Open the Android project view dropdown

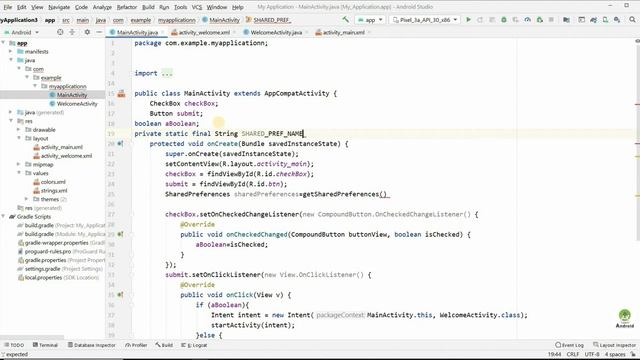click(21, 32)
